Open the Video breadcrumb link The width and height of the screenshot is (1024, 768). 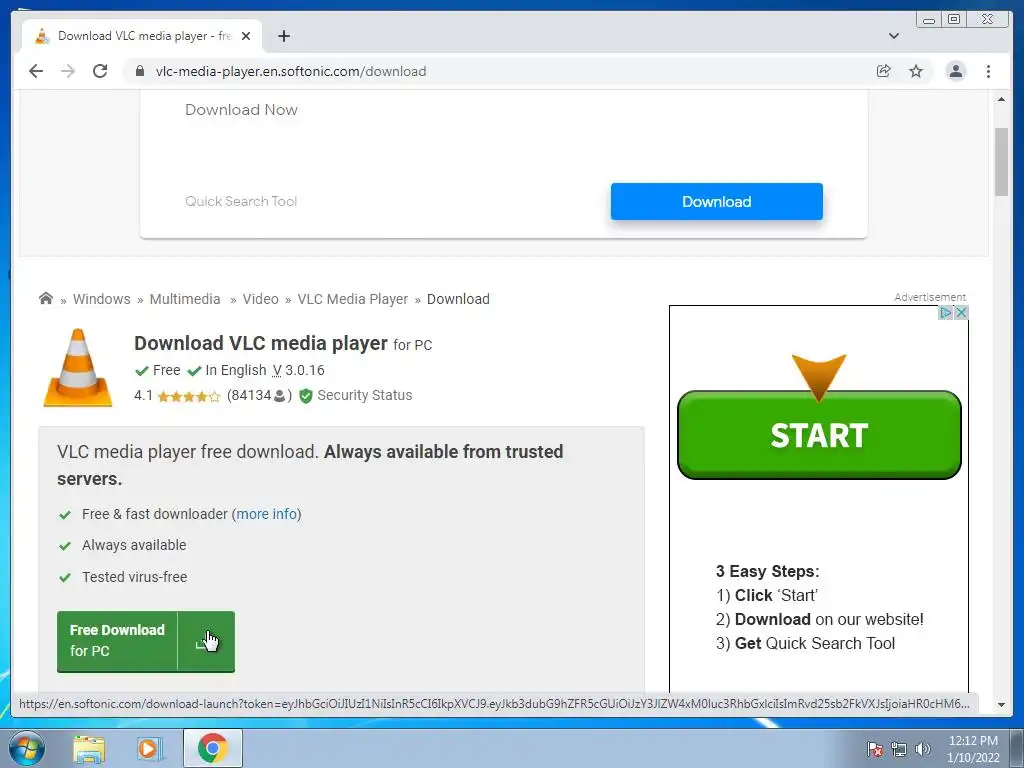[x=261, y=299]
